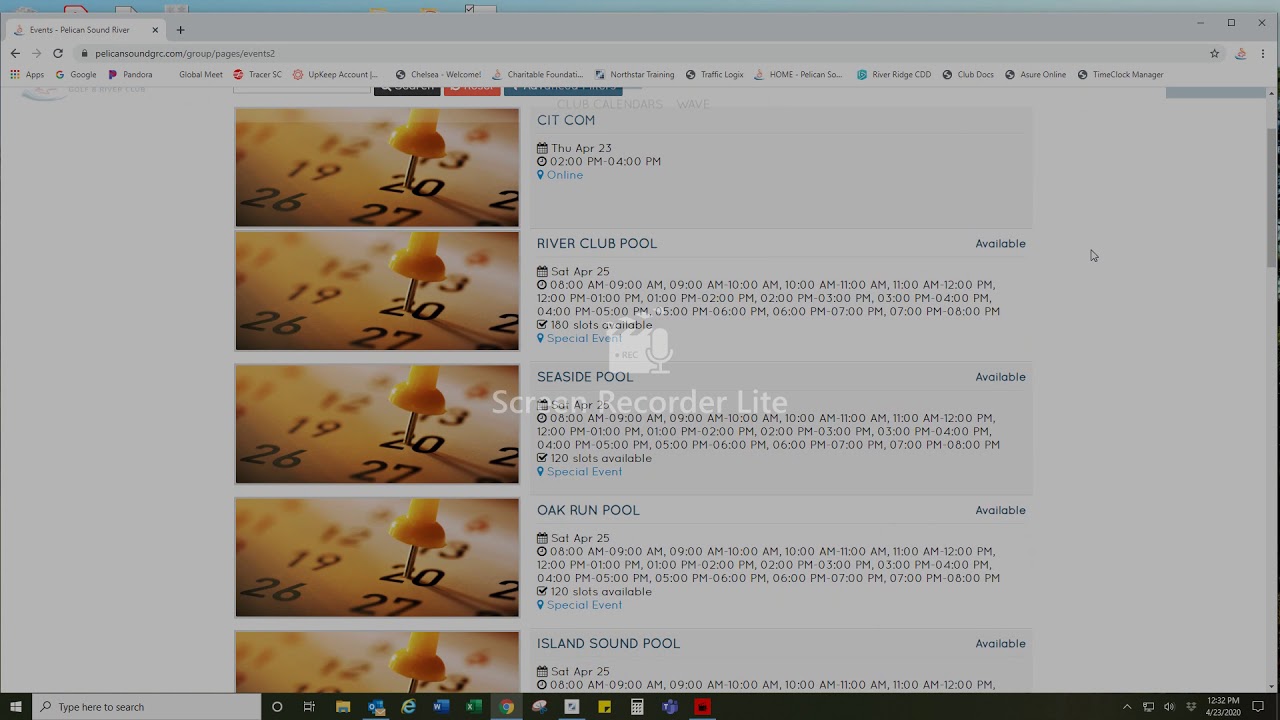Reload the Pelican Sound events page
Image resolution: width=1280 pixels, height=720 pixels.
coord(58,53)
